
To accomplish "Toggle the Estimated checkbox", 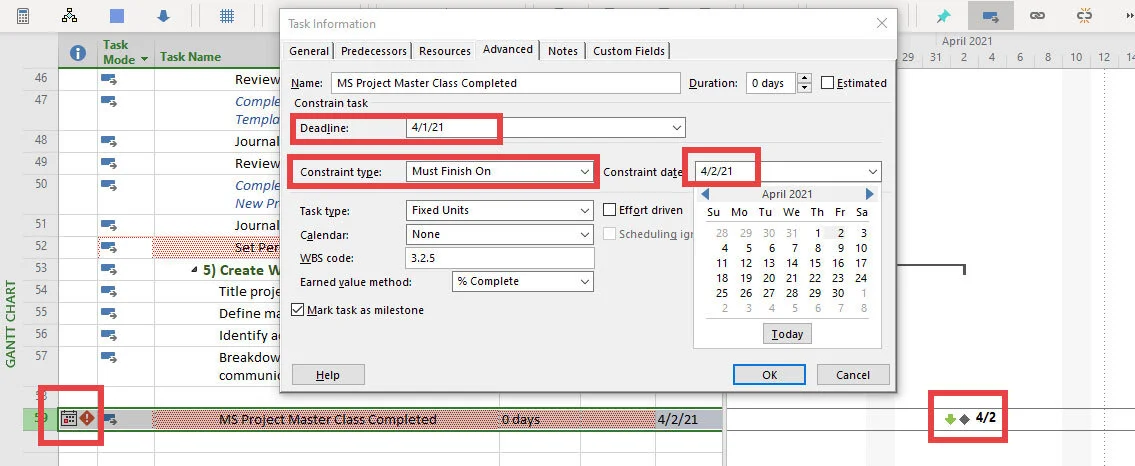I will click(827, 83).
